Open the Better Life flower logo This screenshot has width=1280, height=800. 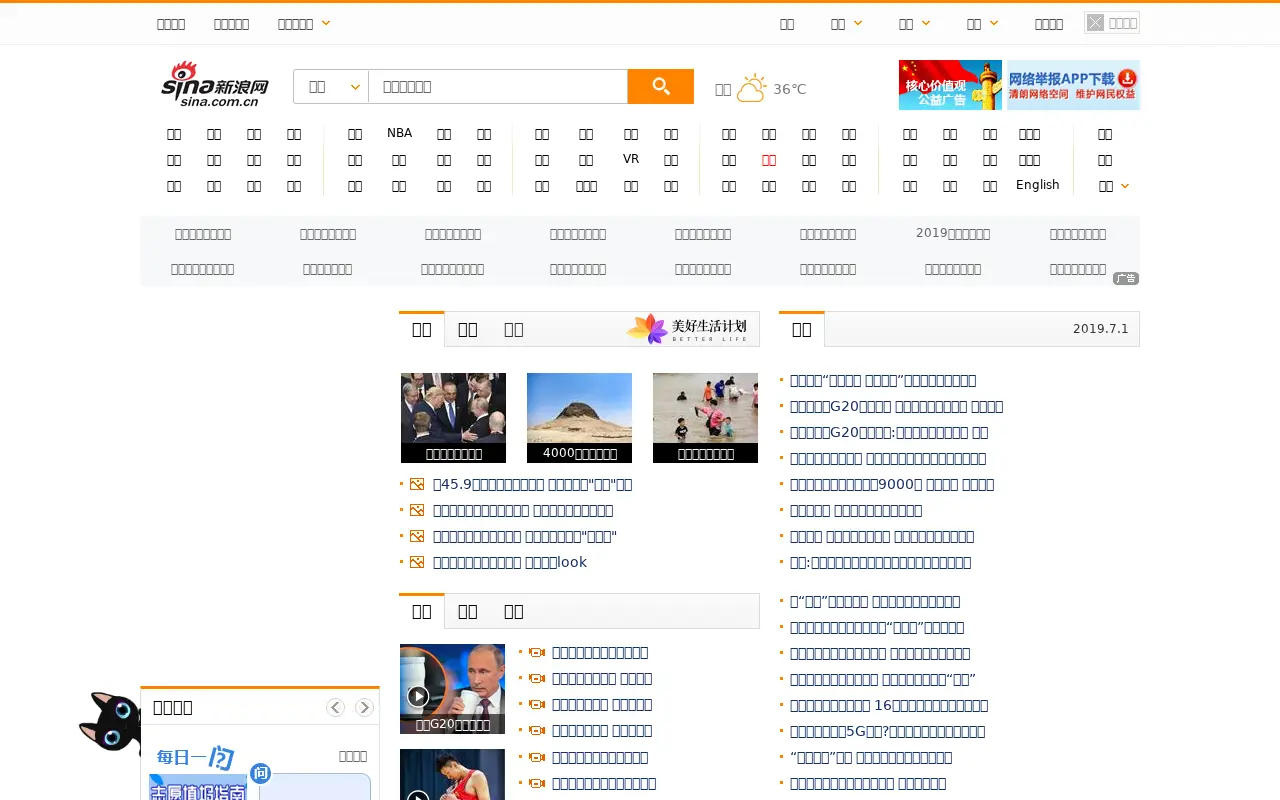coord(688,329)
